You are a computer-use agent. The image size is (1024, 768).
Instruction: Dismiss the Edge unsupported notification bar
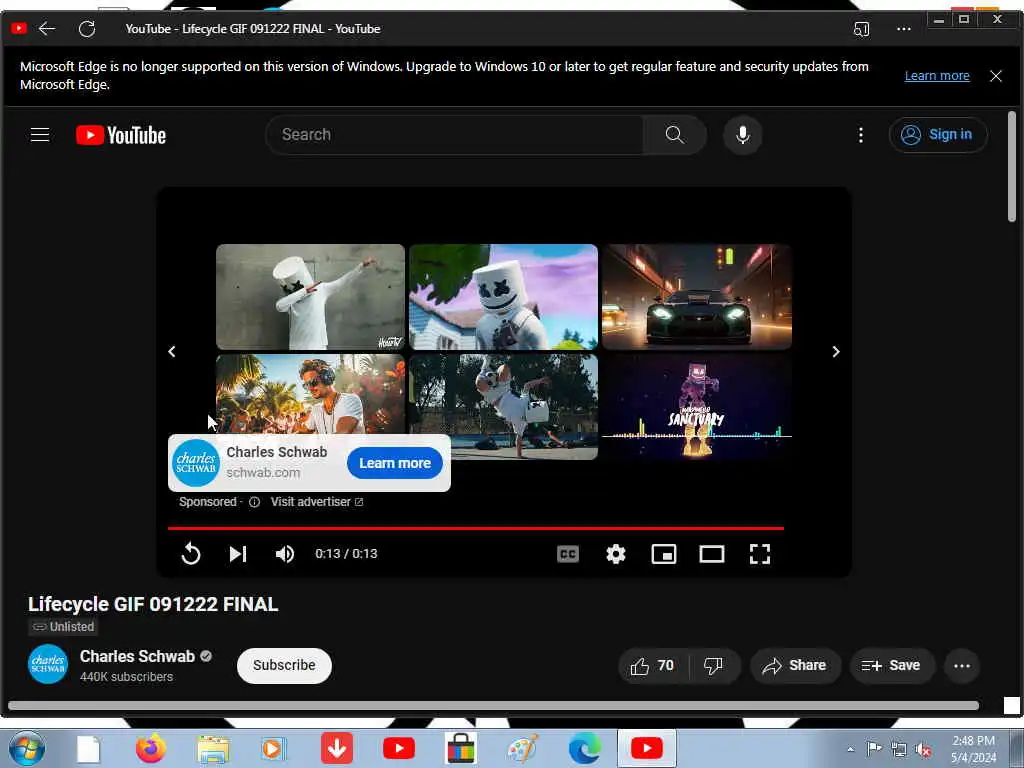pyautogui.click(x=995, y=76)
